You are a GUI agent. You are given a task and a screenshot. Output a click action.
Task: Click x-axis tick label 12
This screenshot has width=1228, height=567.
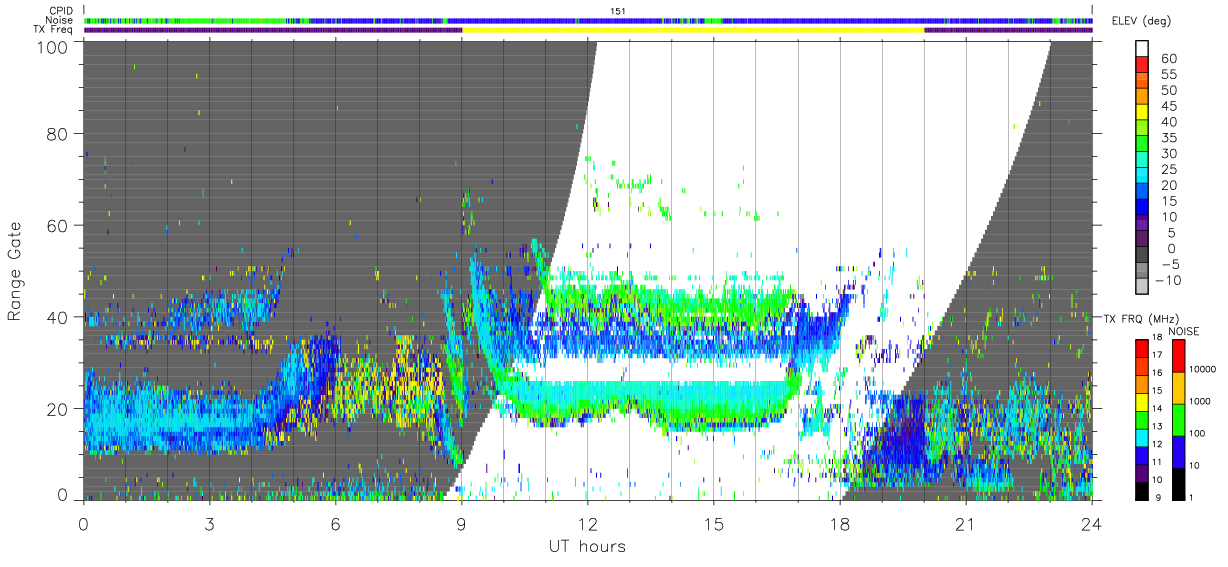click(x=587, y=523)
